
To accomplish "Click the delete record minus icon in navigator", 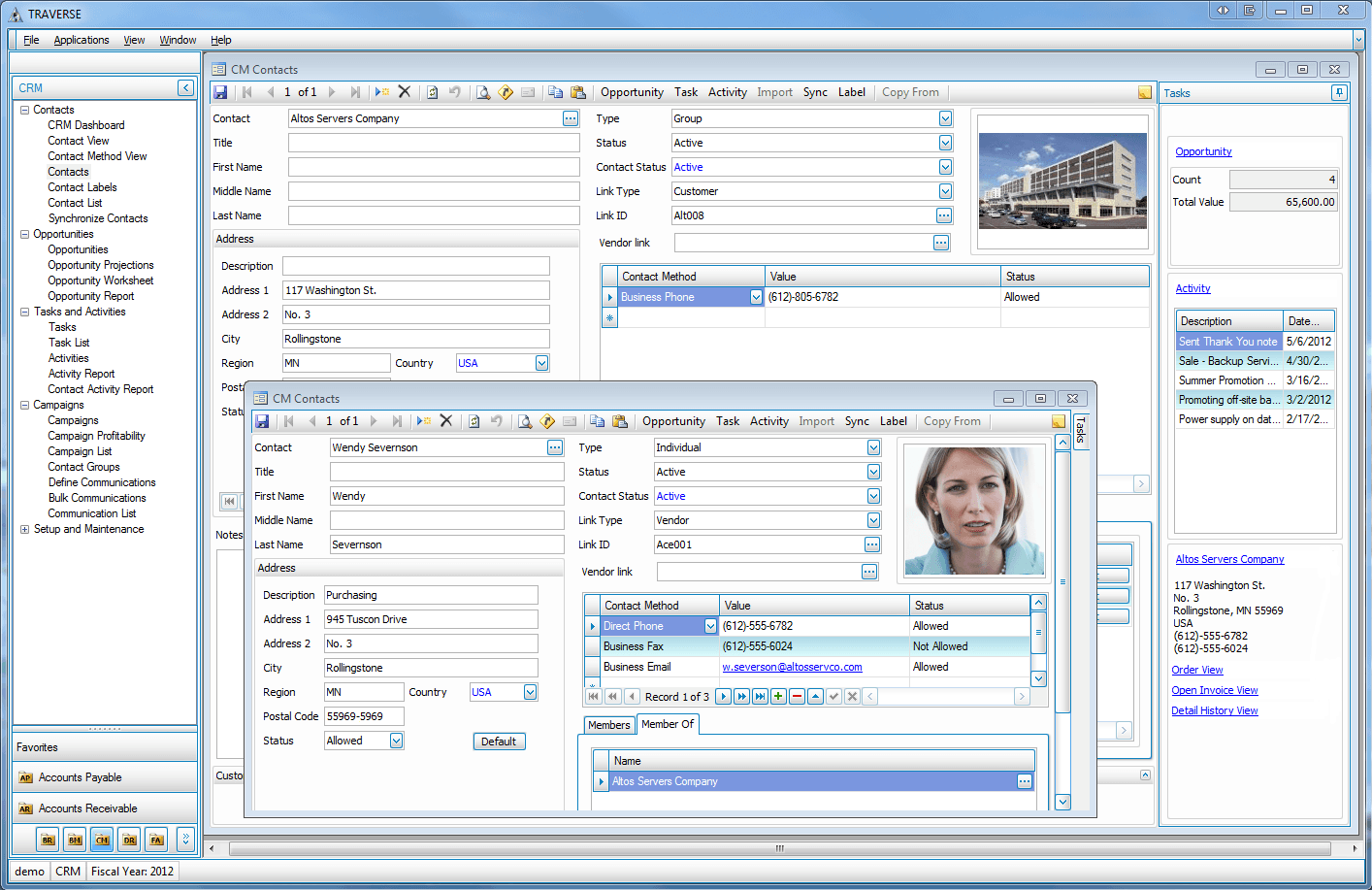I will [798, 696].
